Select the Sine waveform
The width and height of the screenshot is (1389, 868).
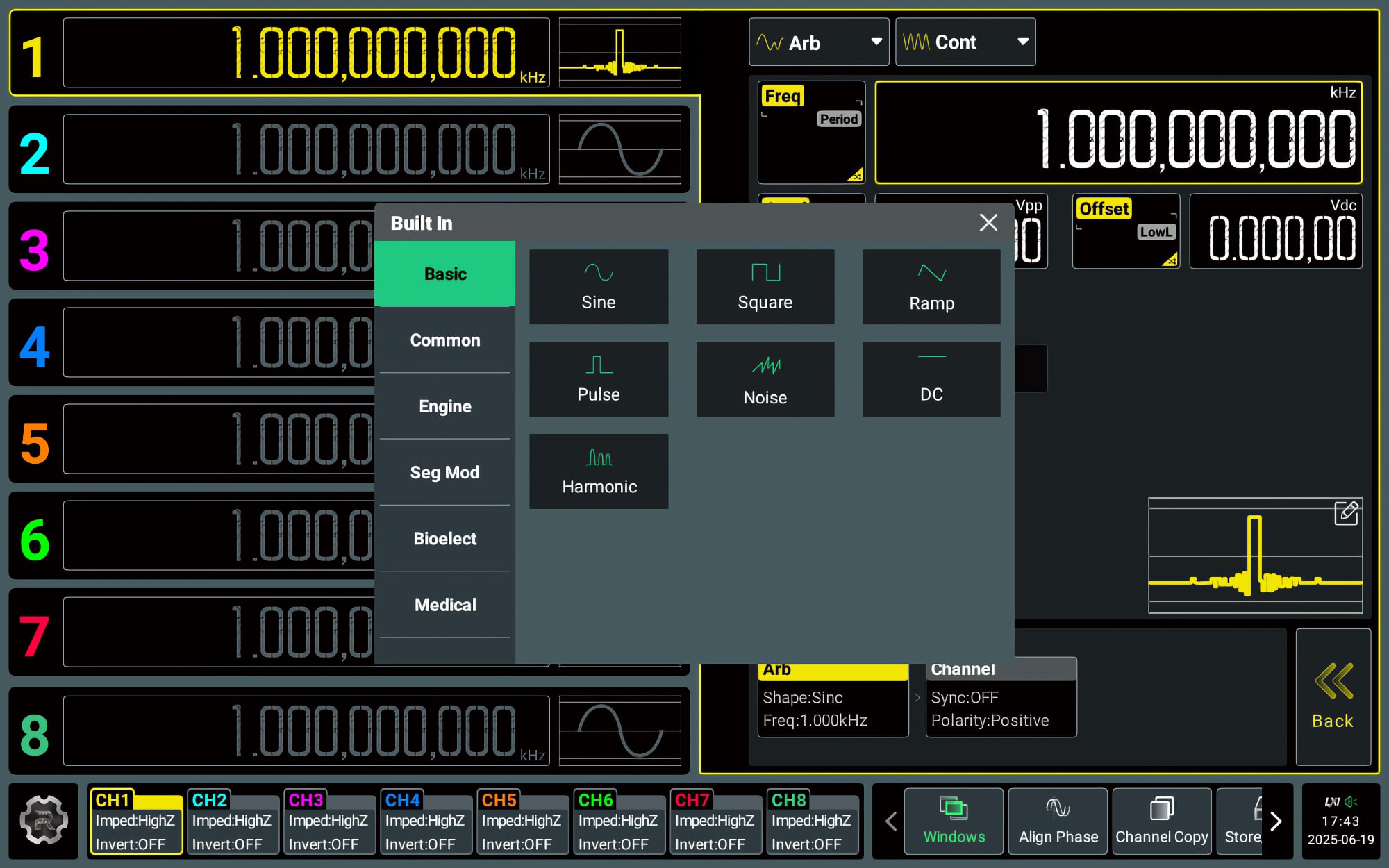tap(599, 287)
